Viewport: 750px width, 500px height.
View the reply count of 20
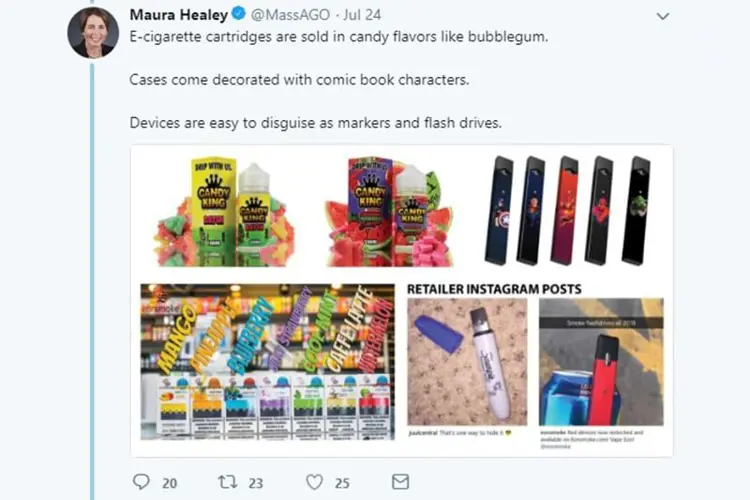(x=169, y=483)
